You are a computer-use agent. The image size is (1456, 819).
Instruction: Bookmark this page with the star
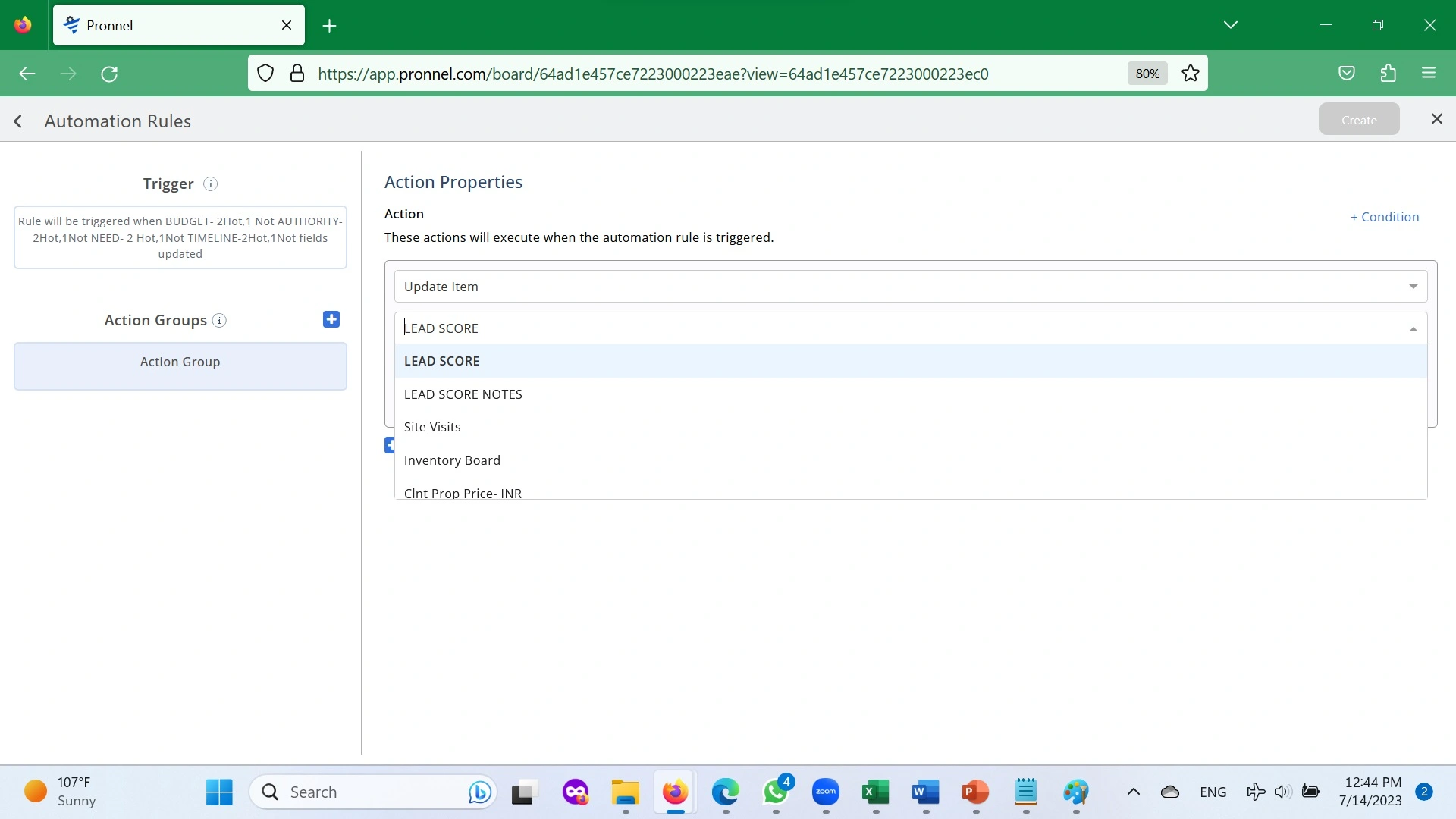tap(1191, 74)
